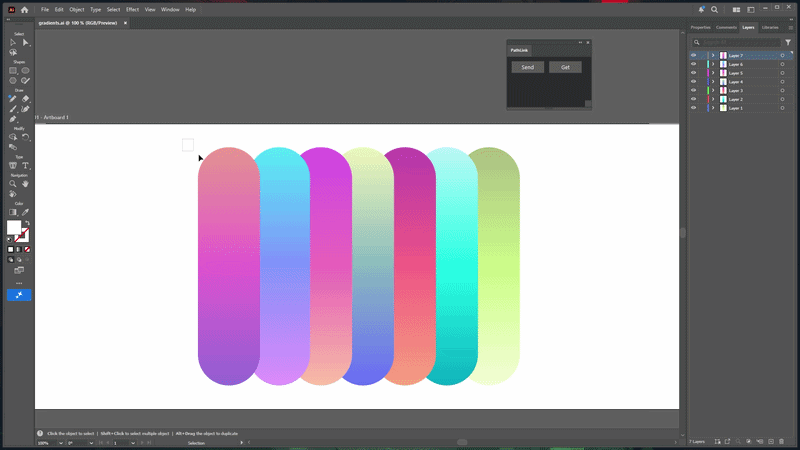
Task: Select the Rotate tool
Action: [25, 137]
